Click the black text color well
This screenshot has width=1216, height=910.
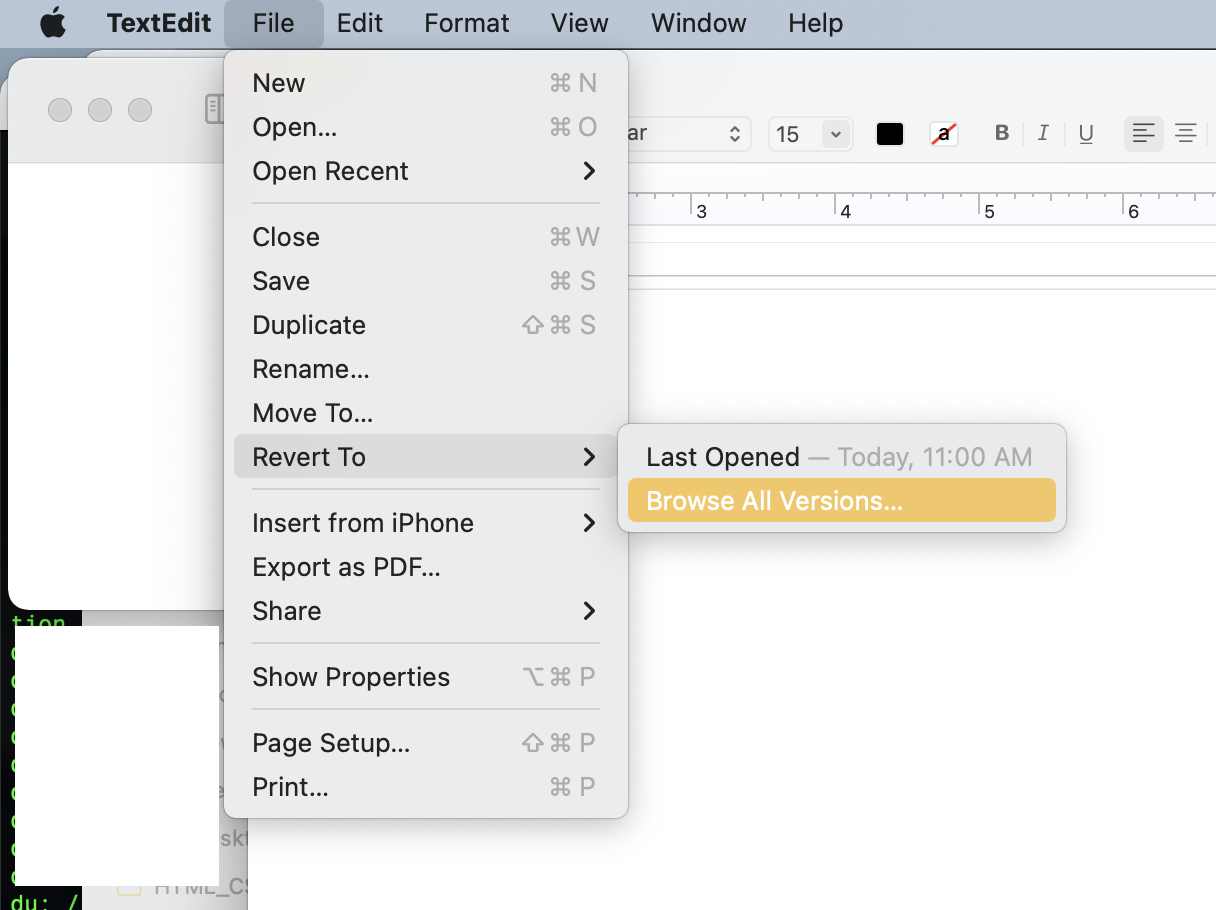click(889, 133)
